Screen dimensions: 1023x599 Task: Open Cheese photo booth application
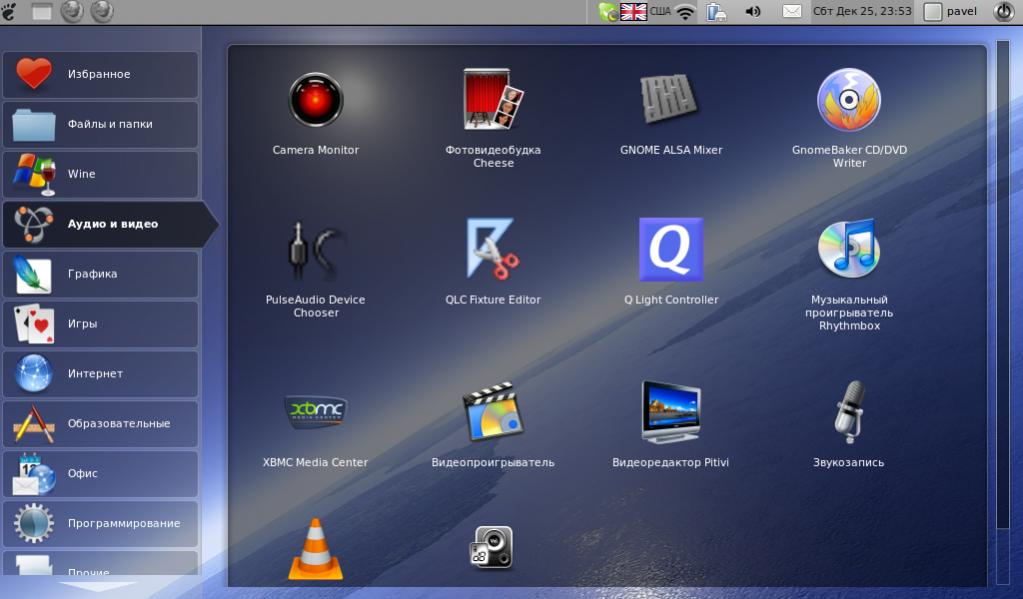tap(493, 101)
